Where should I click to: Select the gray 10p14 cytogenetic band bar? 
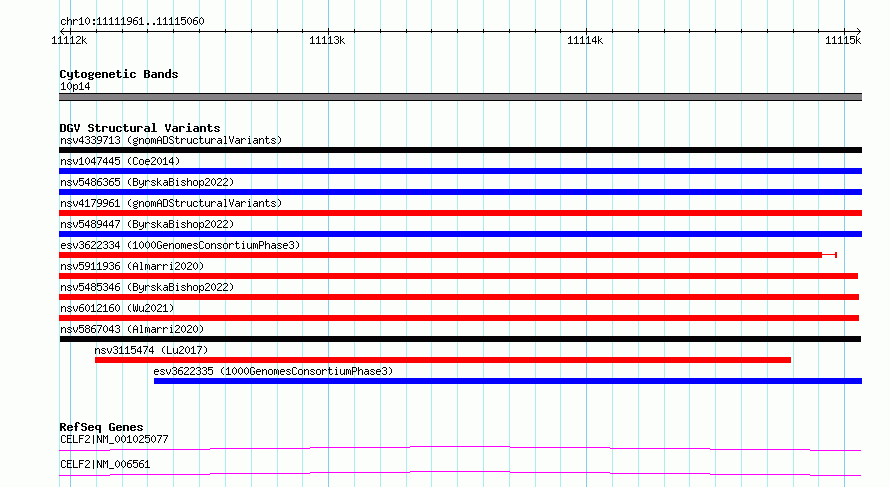click(460, 97)
